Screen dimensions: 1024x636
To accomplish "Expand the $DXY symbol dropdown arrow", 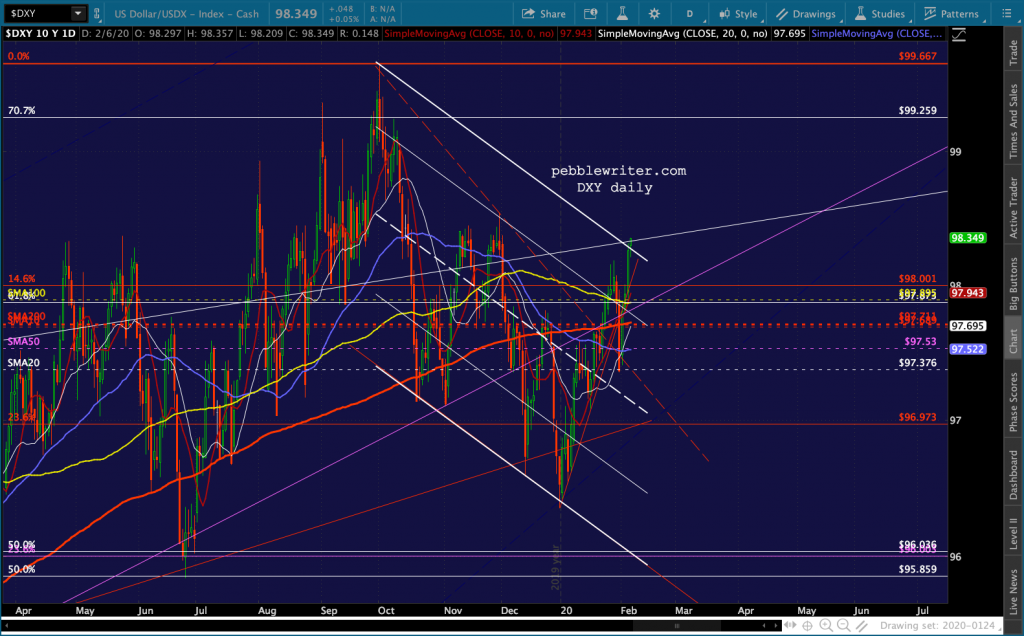I will (78, 13).
